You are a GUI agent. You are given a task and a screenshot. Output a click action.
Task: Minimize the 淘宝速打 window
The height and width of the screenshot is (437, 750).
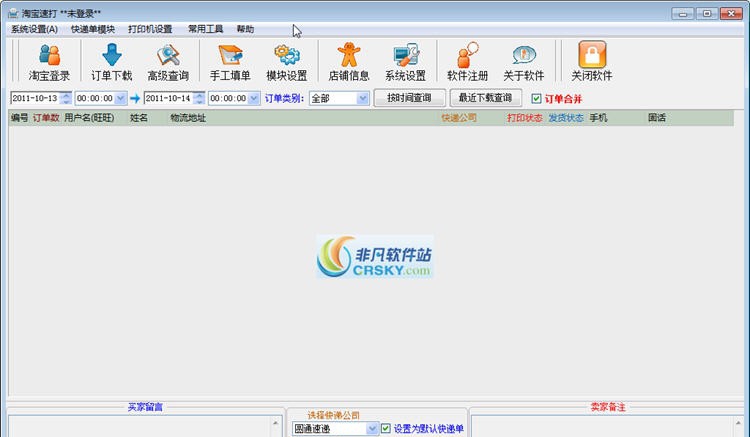click(683, 13)
